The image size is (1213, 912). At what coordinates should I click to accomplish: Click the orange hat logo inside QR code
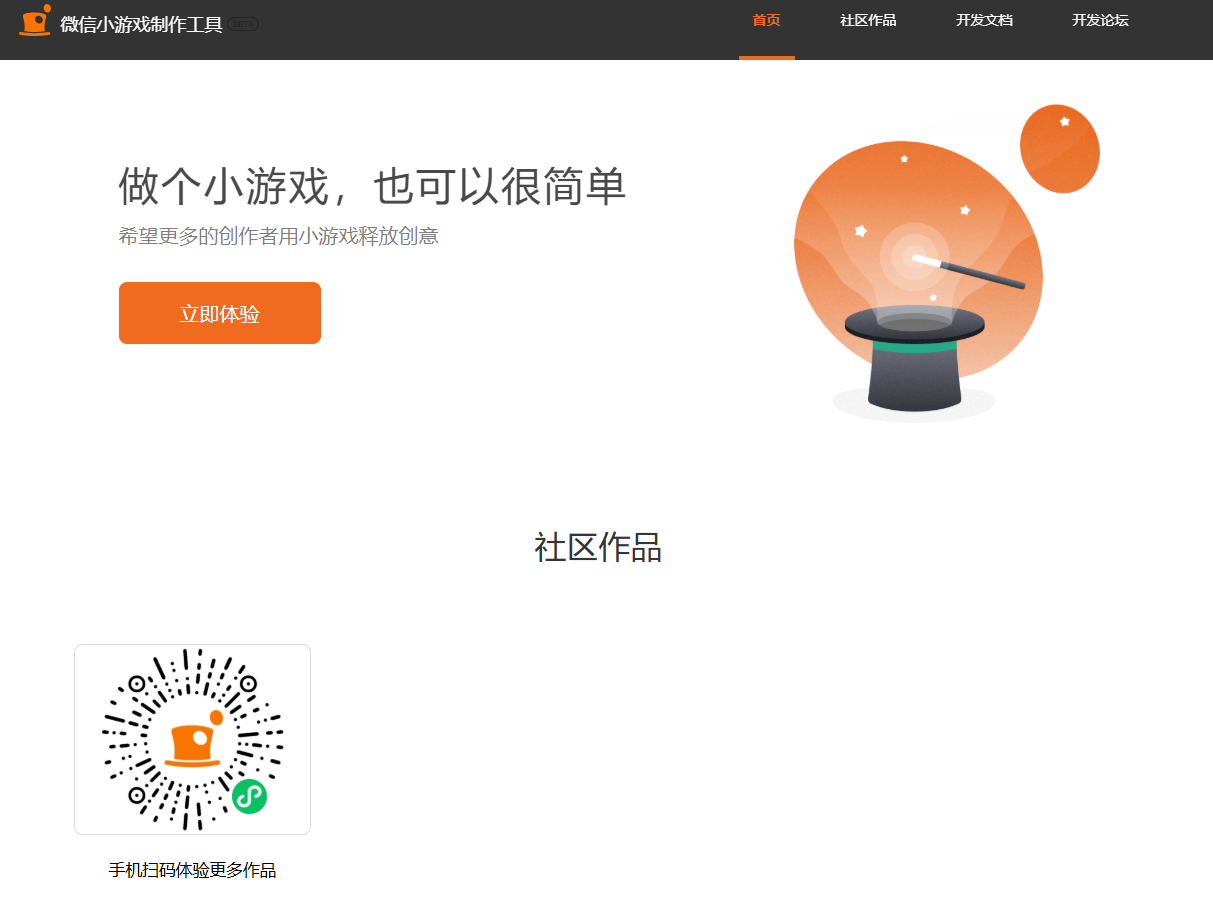(193, 740)
